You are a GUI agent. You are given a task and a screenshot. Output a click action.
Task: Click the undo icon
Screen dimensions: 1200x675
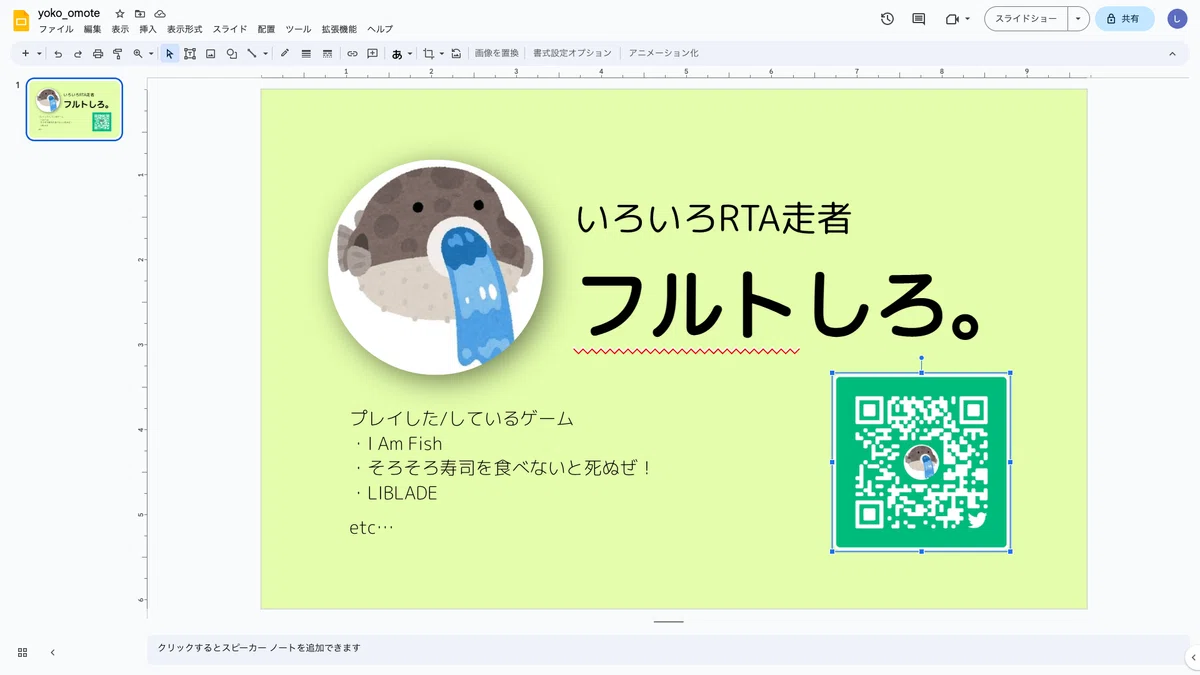tap(58, 53)
